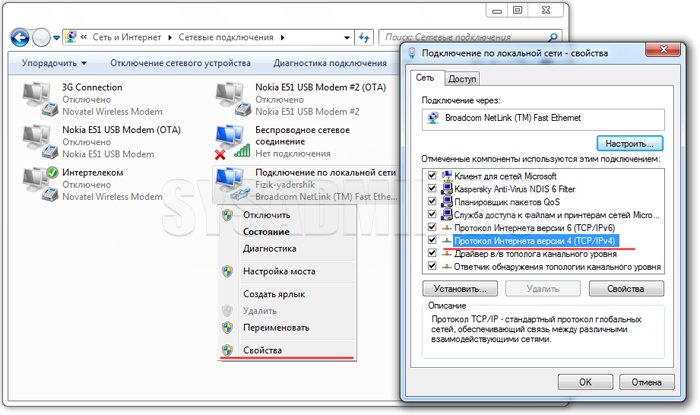Disable Протокол Интернета версии 6 checkbox
Screen dimensions: 700x415
(x=432, y=228)
